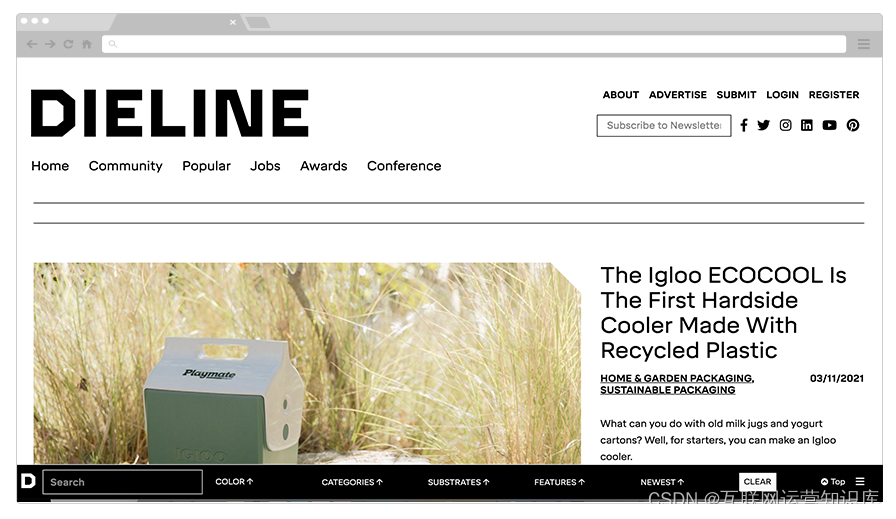Viewport: 896px width, 519px height.
Task: Open Dieline's Facebook page icon
Action: pos(743,125)
